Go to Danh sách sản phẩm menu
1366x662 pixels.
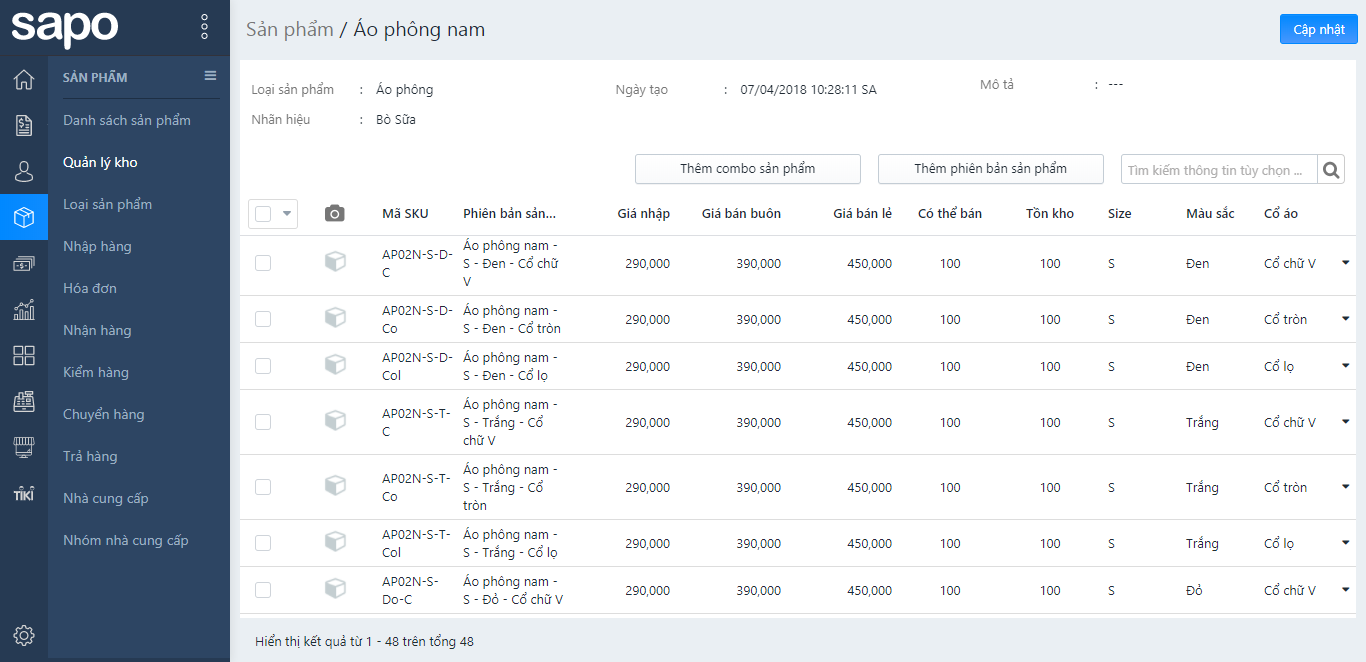pos(127,120)
